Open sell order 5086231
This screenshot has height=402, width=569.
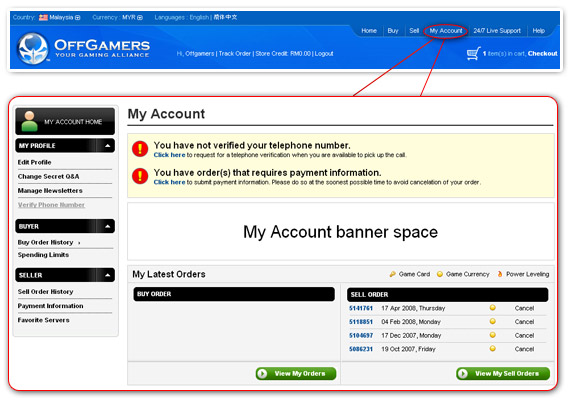pyautogui.click(x=361, y=349)
